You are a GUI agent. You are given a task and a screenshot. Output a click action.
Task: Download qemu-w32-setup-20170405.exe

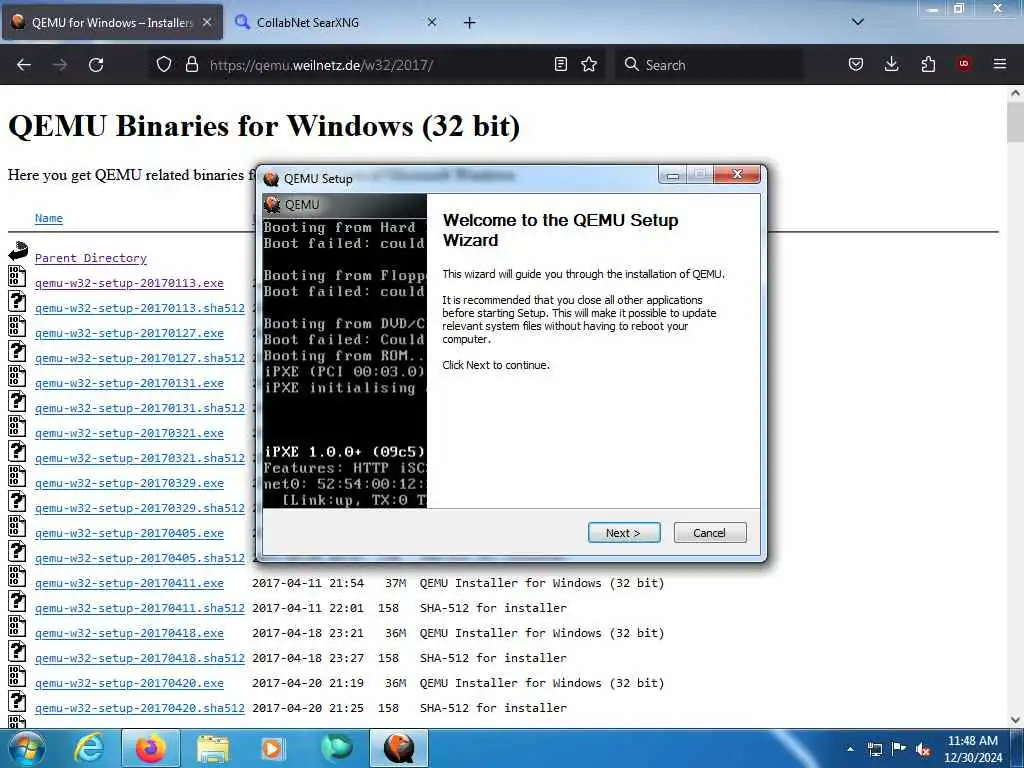click(x=129, y=533)
